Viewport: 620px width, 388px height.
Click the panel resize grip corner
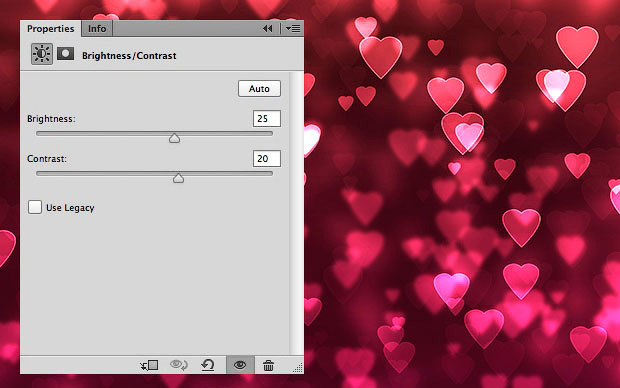point(298,368)
